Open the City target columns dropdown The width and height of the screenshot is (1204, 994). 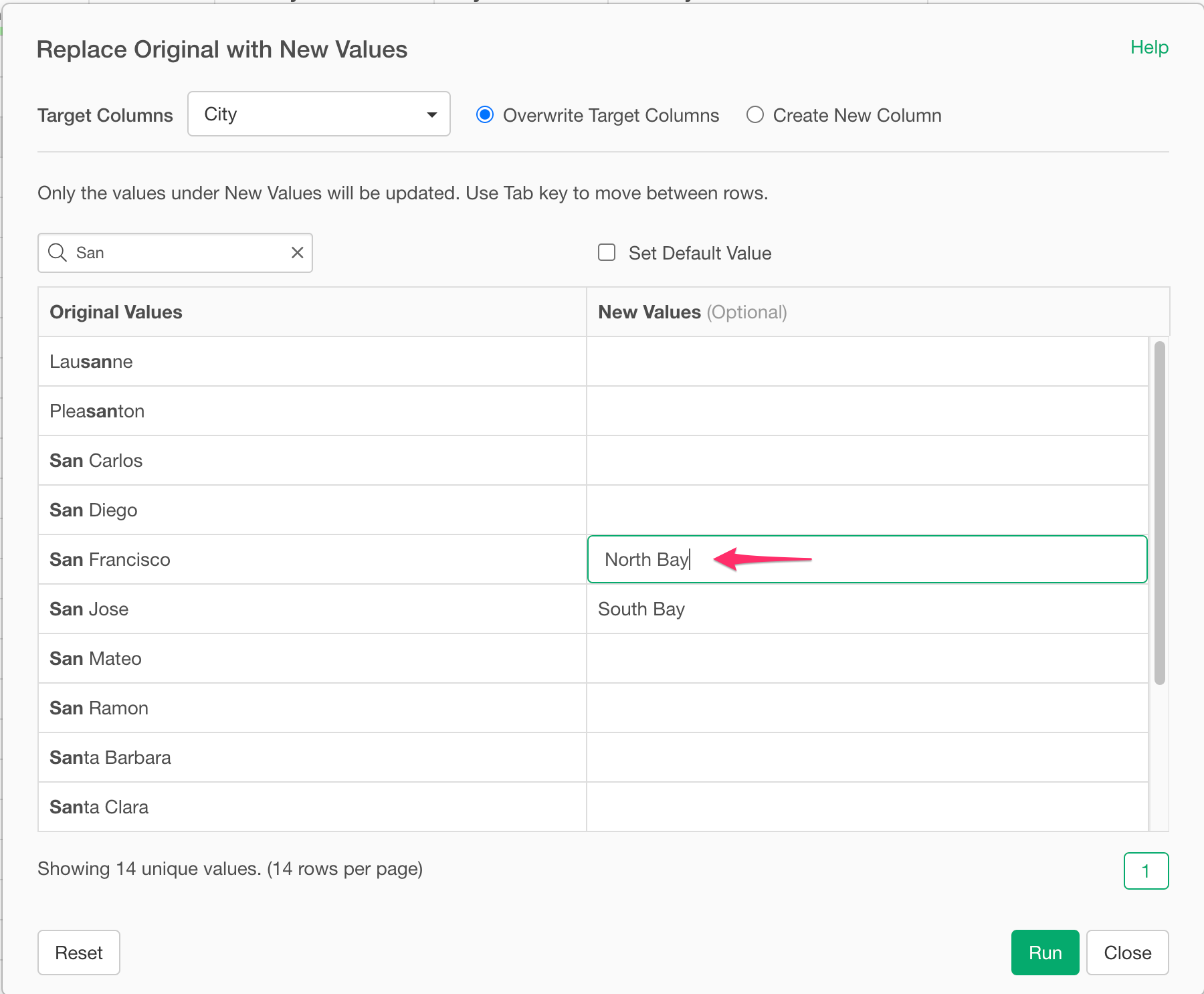point(318,114)
